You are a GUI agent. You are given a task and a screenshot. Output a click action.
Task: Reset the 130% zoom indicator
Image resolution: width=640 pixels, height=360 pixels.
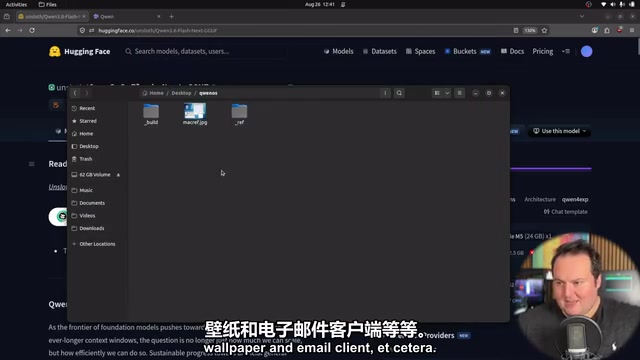pyautogui.click(x=530, y=30)
